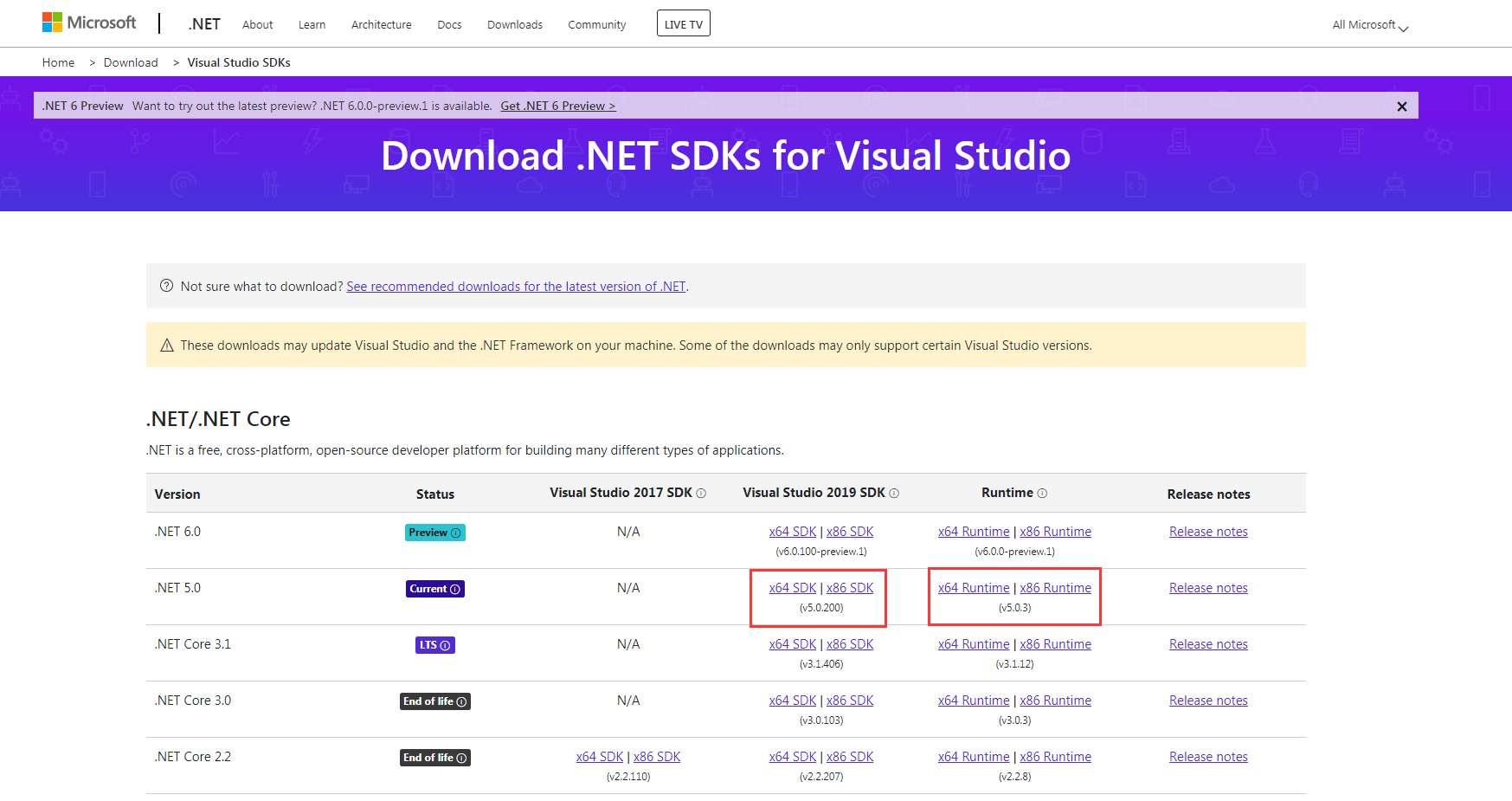1512x801 pixels.
Task: Download .NET Core 2.2 x64 SDK for VS 2019
Action: pos(793,757)
